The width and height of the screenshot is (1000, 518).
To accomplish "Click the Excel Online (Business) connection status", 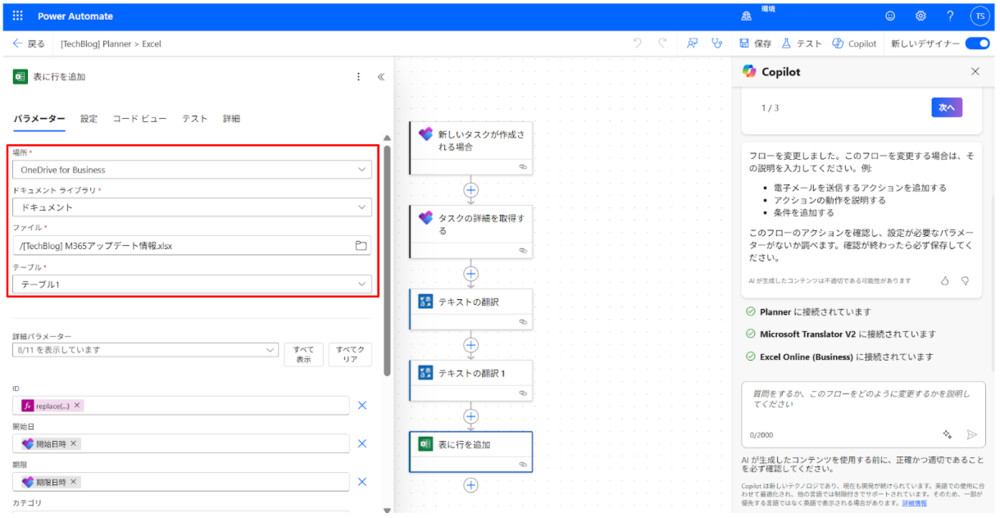I will [840, 356].
